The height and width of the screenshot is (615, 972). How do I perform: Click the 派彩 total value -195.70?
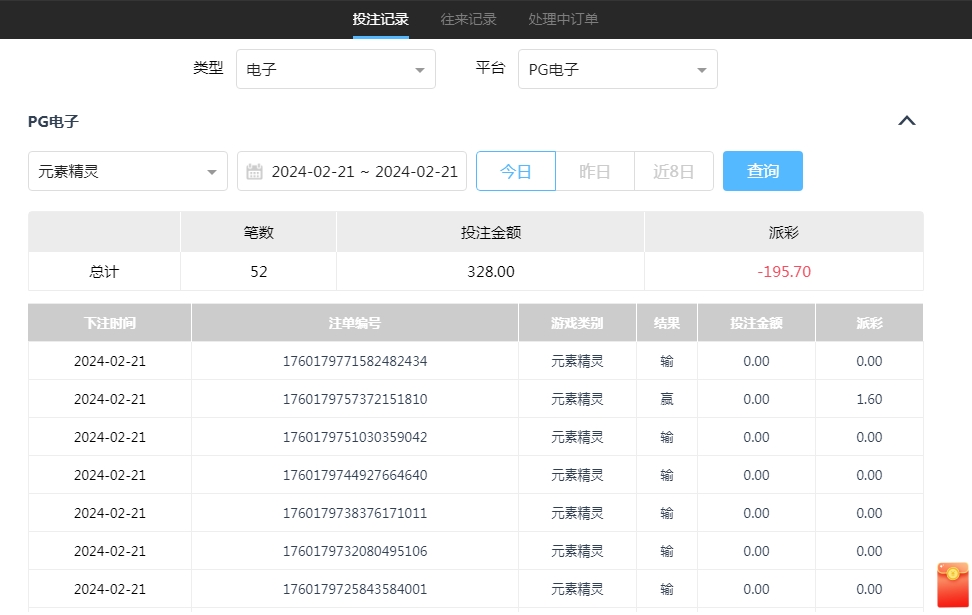pyautogui.click(x=783, y=271)
